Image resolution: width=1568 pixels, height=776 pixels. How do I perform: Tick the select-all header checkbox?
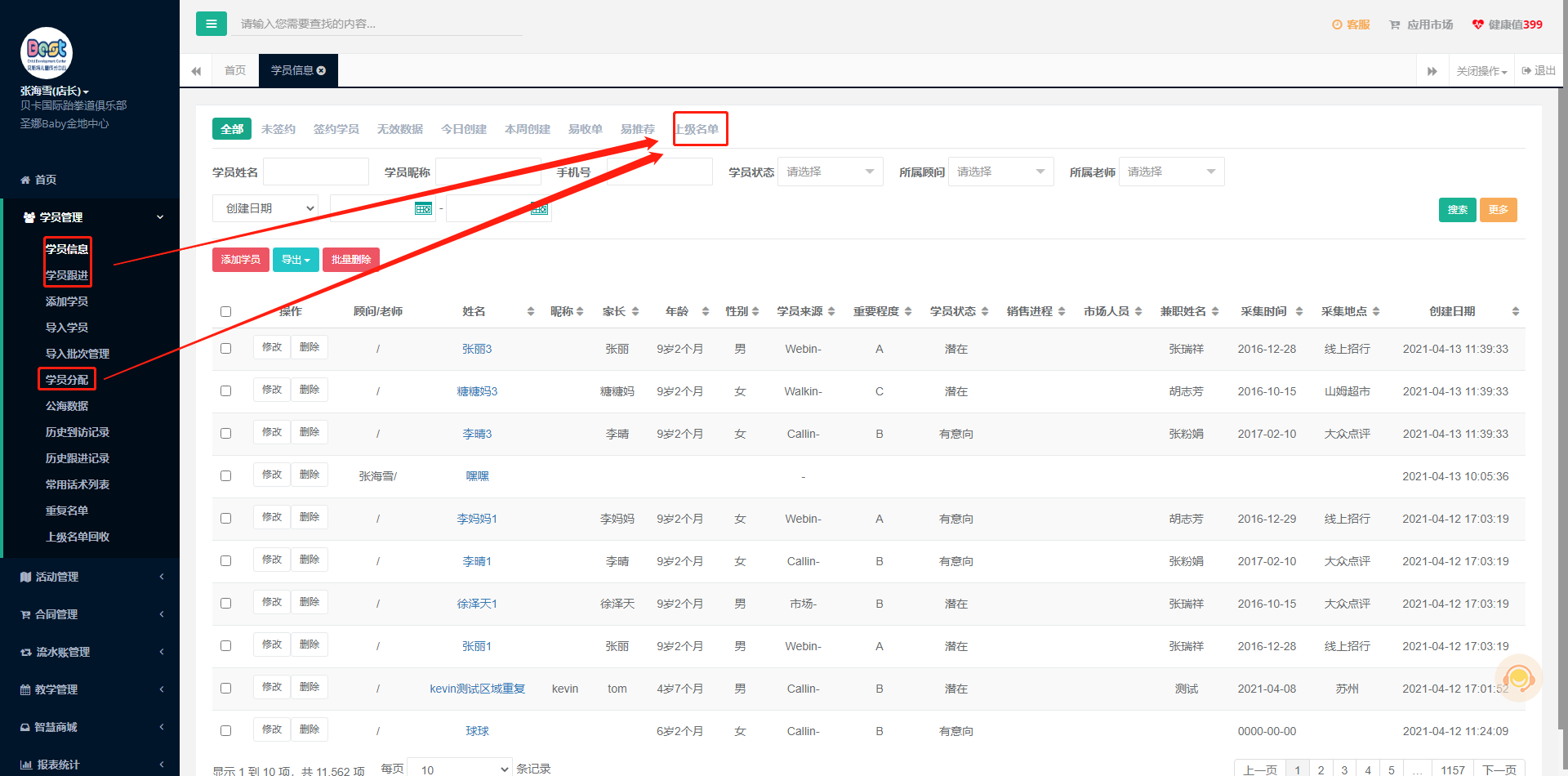[226, 311]
